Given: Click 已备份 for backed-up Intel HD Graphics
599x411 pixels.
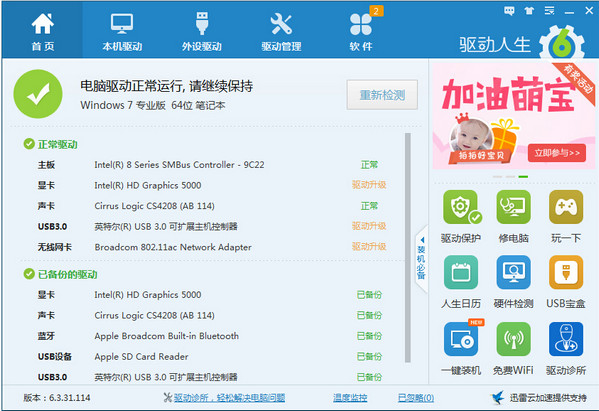Looking at the screenshot, I should click(369, 294).
